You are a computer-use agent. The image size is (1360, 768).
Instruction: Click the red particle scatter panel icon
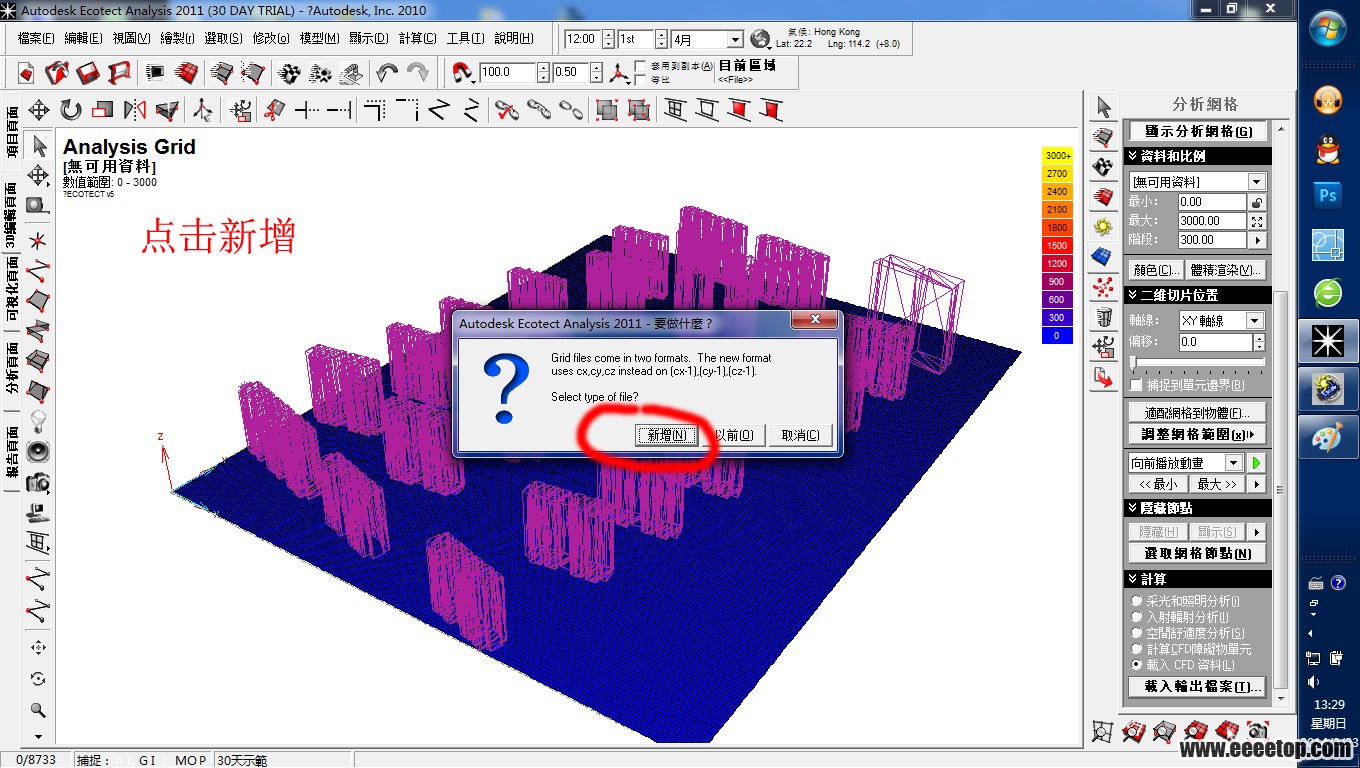coord(1103,288)
